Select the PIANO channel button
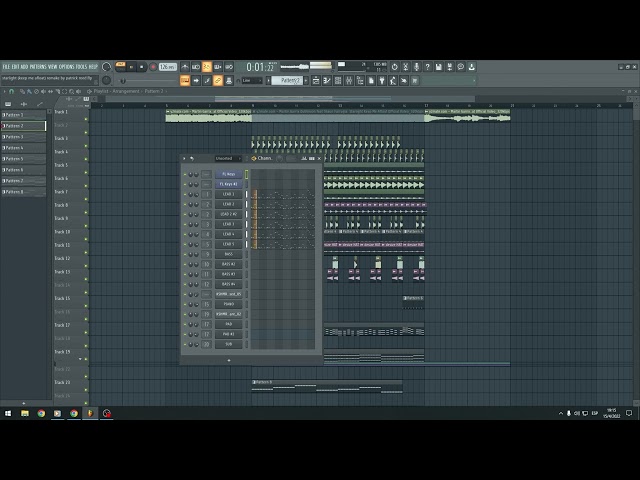The height and width of the screenshot is (480, 640). 229,304
